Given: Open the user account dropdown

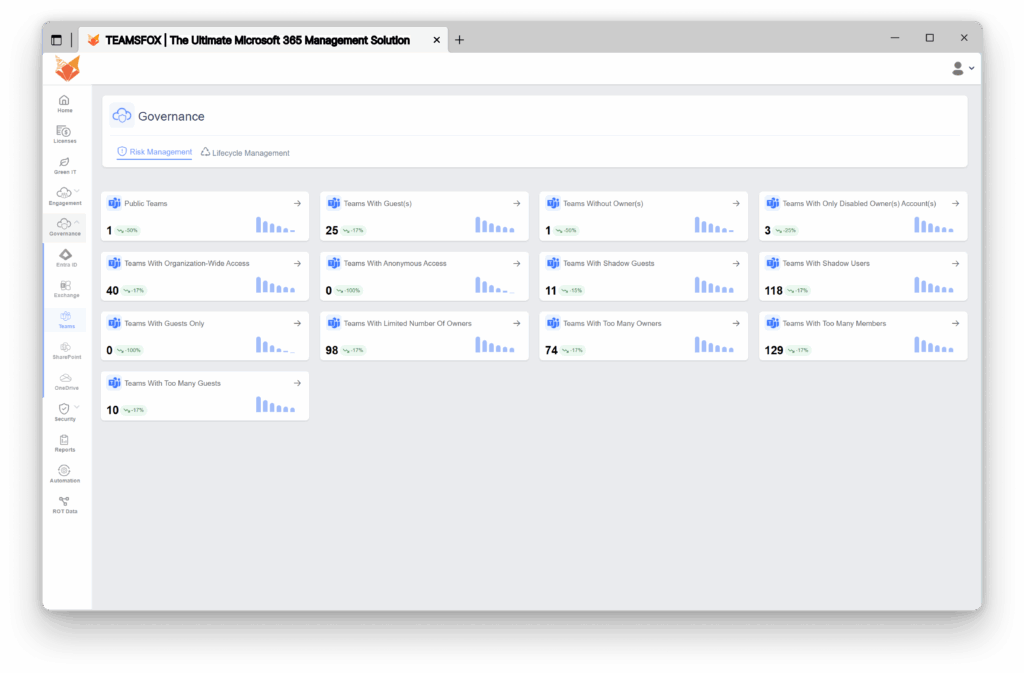Looking at the screenshot, I should (961, 68).
